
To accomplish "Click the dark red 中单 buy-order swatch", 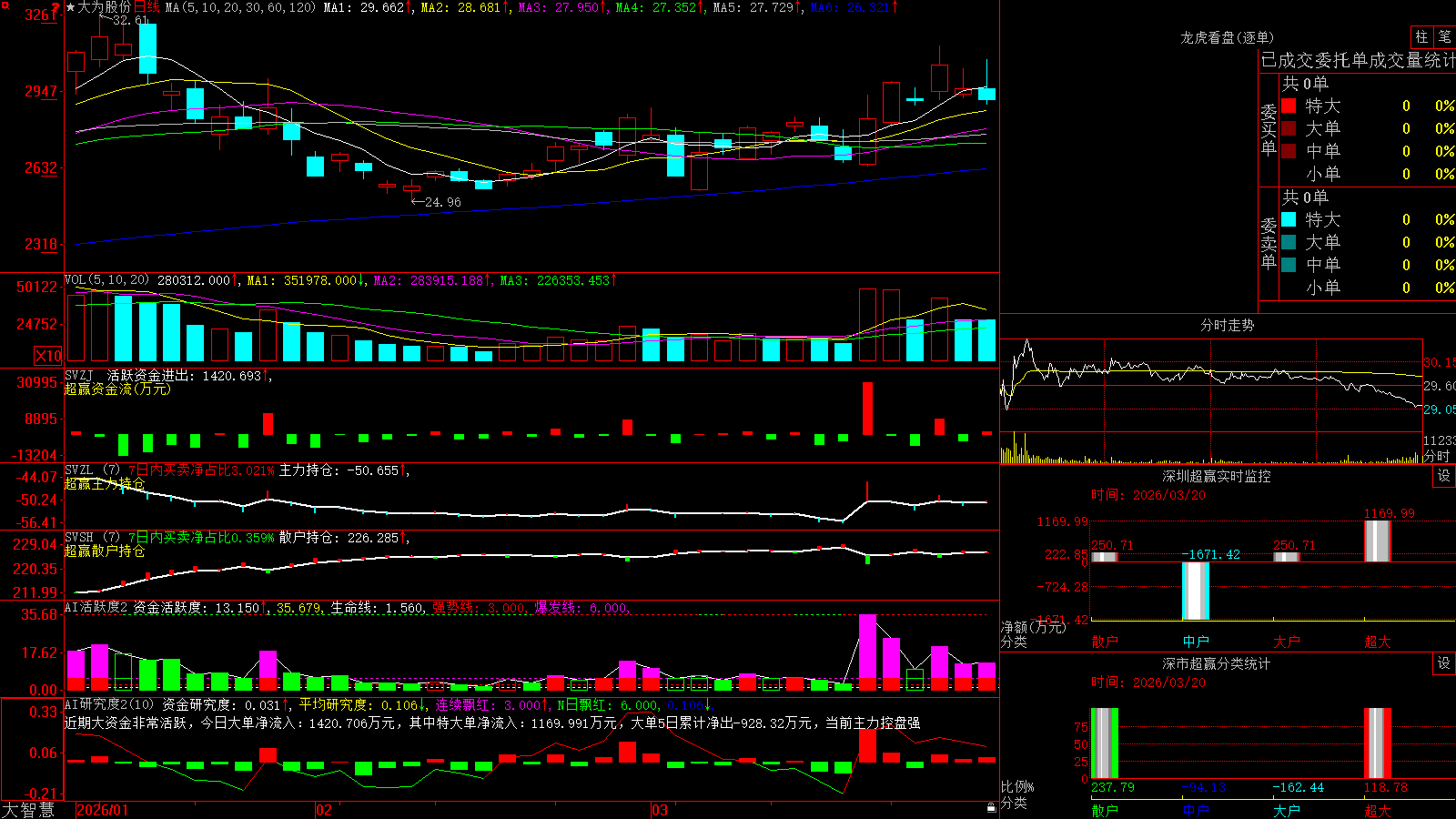I will pyautogui.click(x=1289, y=151).
